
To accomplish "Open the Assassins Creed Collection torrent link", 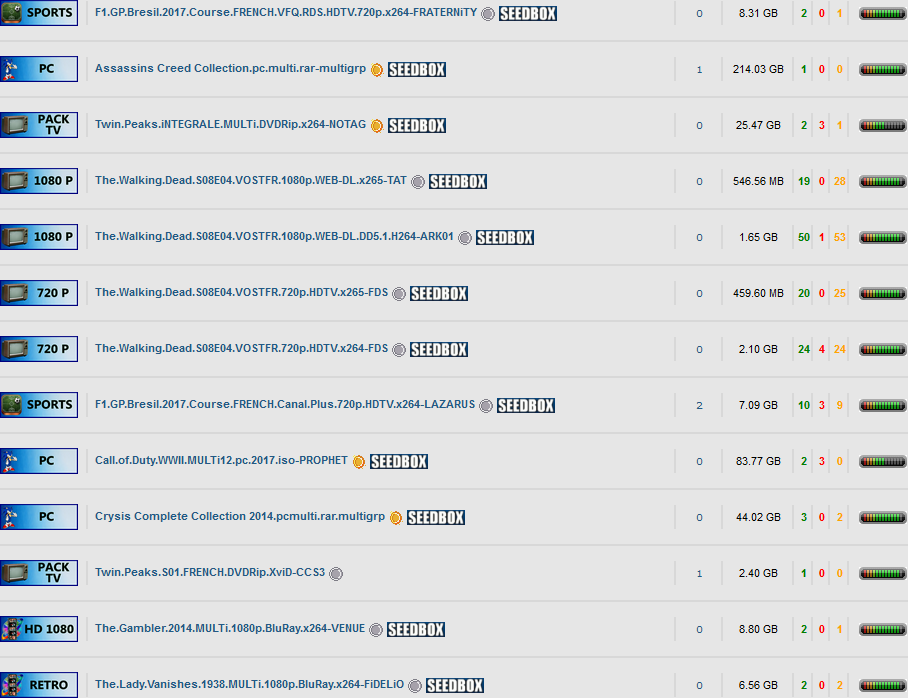I will click(x=230, y=68).
